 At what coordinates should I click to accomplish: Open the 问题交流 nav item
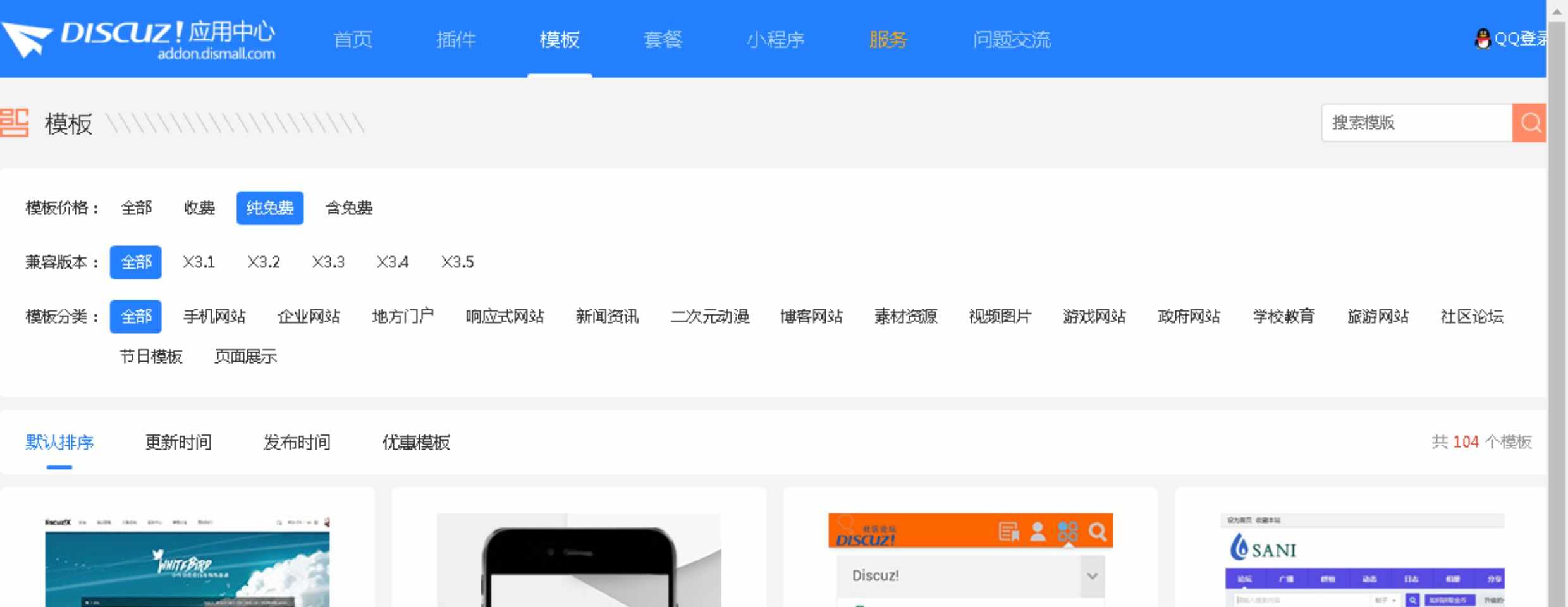point(1012,39)
